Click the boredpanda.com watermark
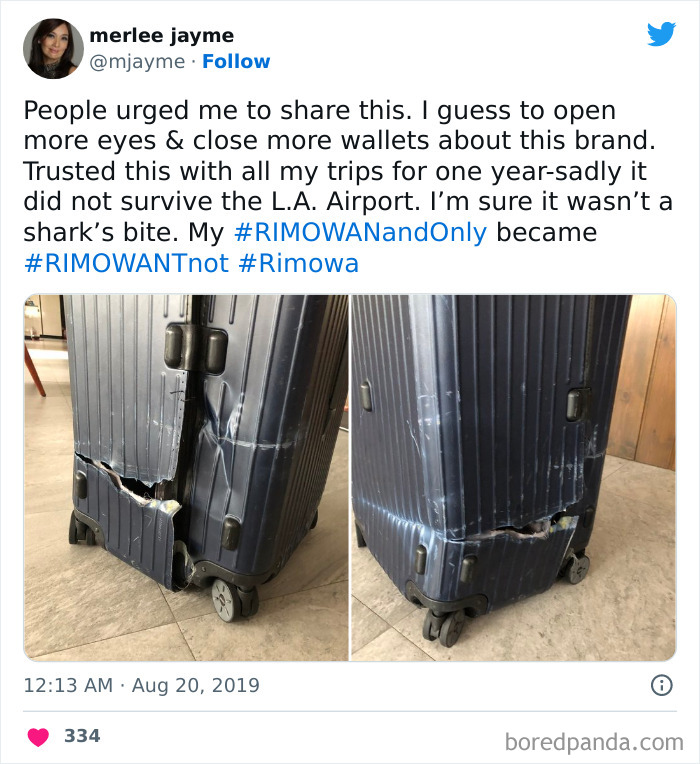The width and height of the screenshot is (700, 764). click(x=594, y=743)
